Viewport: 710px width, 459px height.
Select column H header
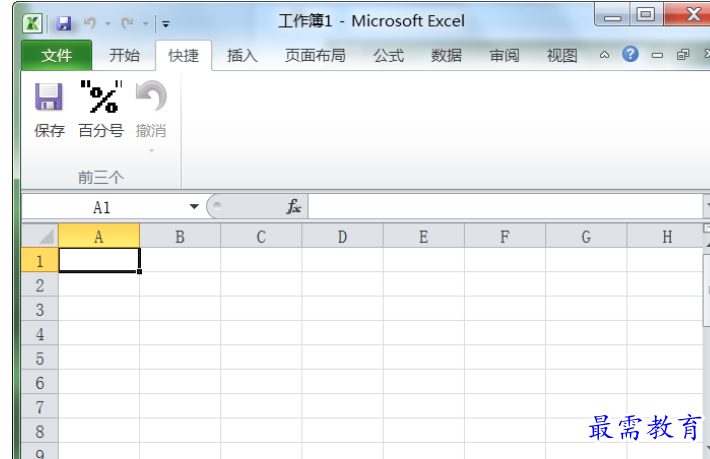click(665, 236)
